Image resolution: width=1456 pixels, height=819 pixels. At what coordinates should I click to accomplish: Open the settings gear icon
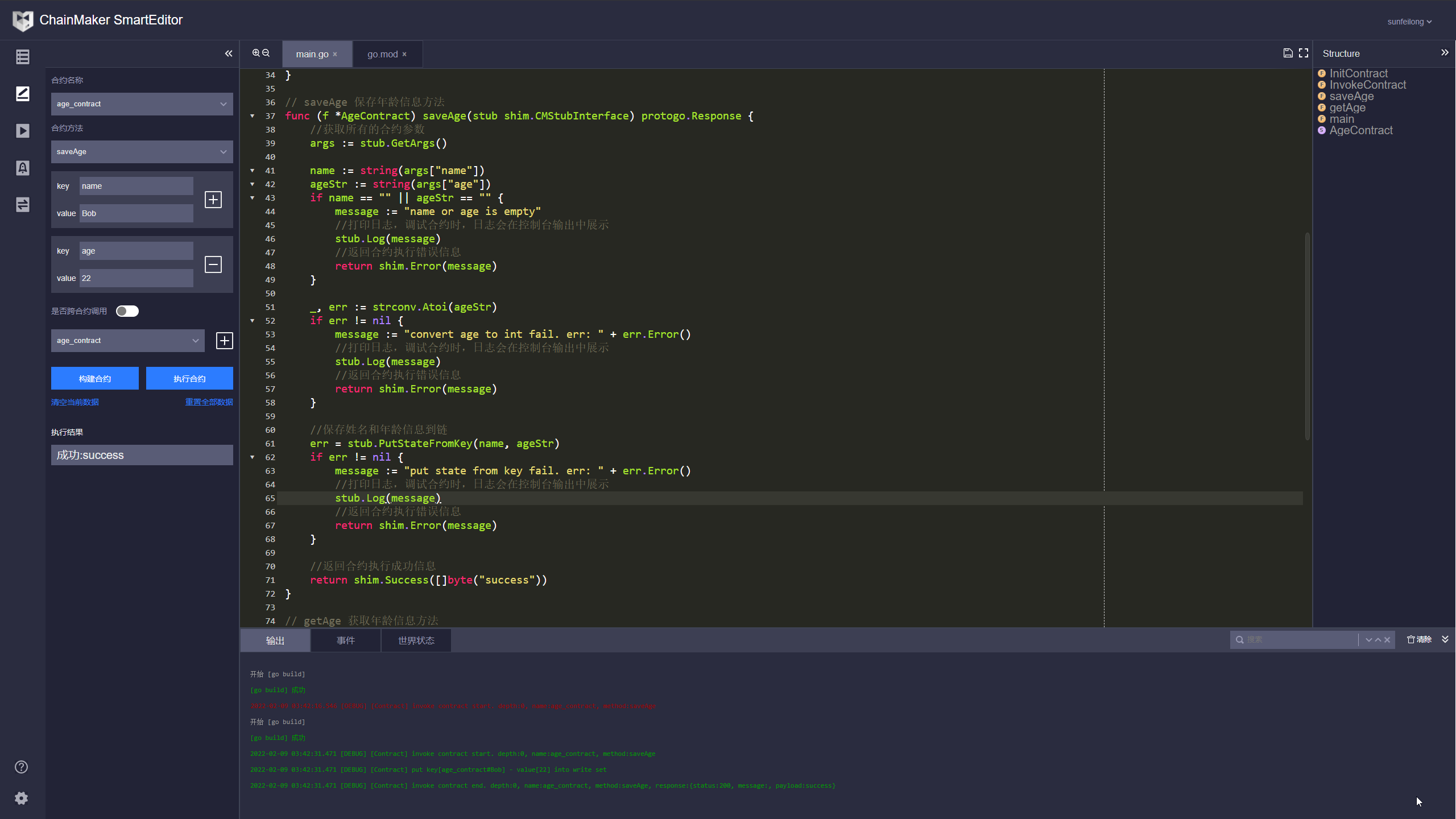(x=22, y=798)
